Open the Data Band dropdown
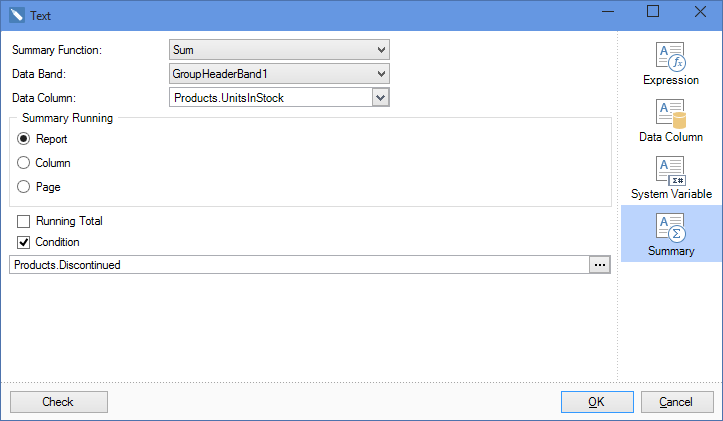This screenshot has height=421, width=723. (279, 74)
